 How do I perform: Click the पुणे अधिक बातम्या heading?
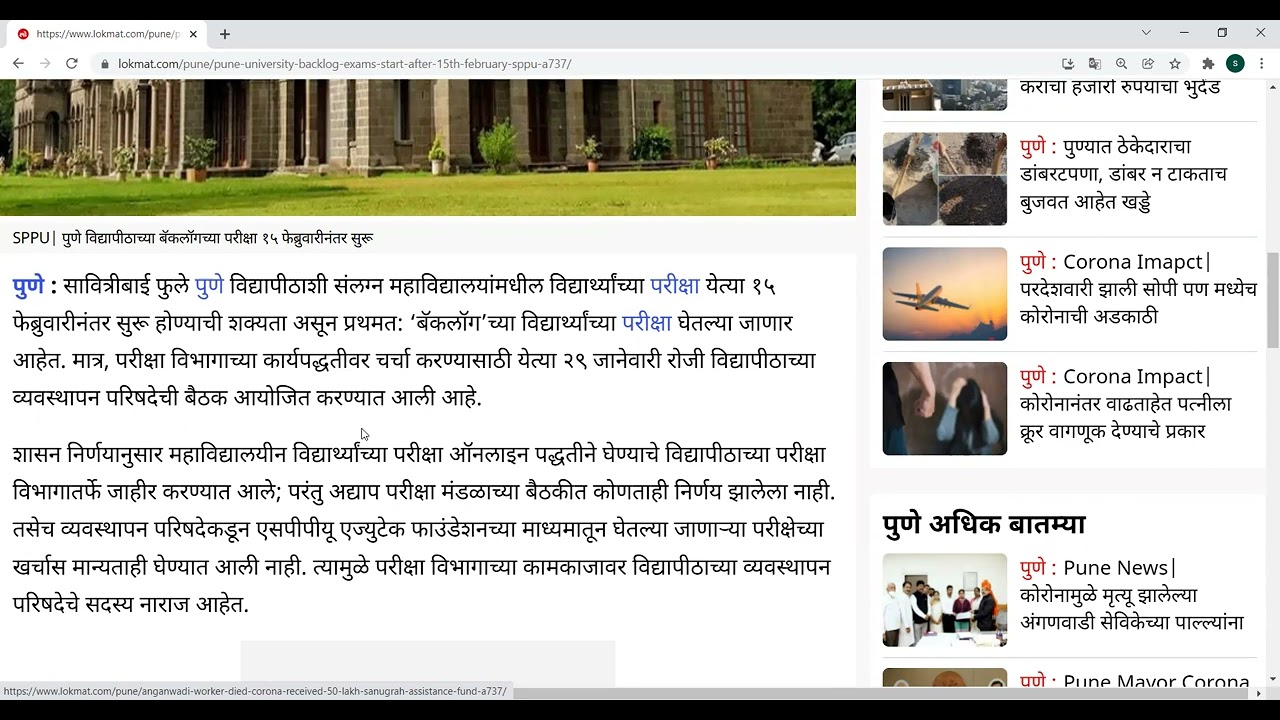point(984,524)
